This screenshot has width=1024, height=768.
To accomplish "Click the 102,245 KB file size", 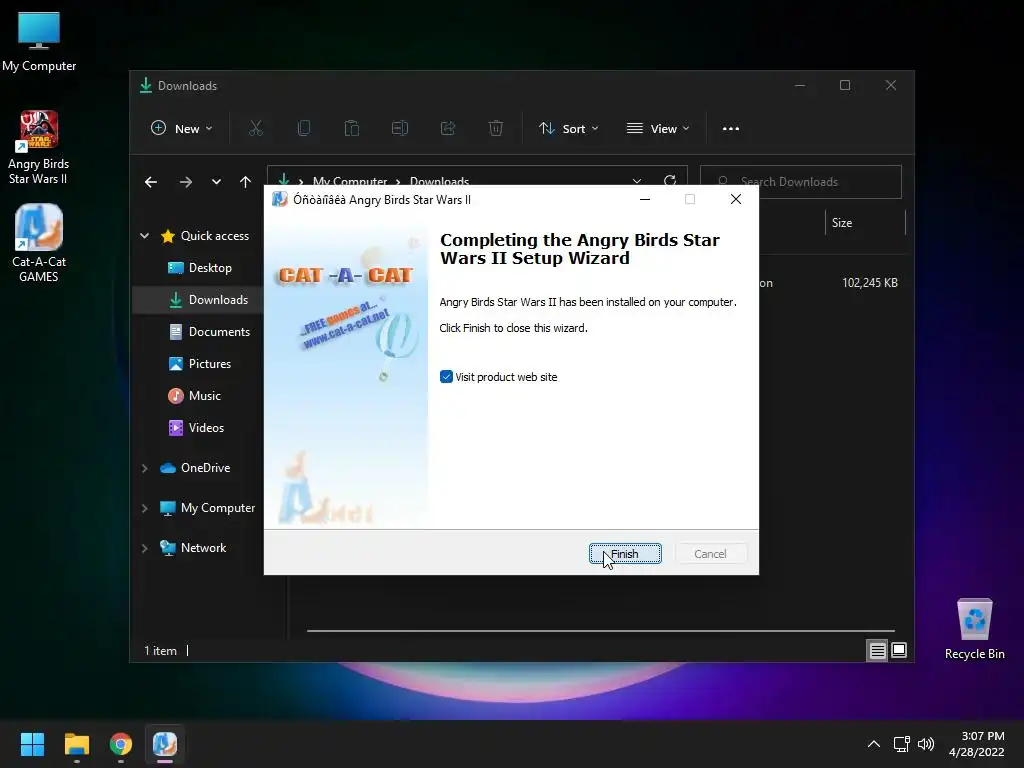I will tap(870, 283).
